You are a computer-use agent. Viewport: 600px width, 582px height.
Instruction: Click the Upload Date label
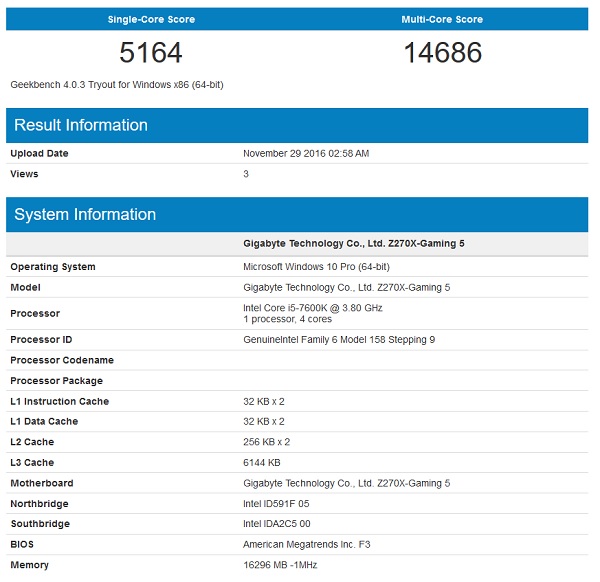(39, 153)
